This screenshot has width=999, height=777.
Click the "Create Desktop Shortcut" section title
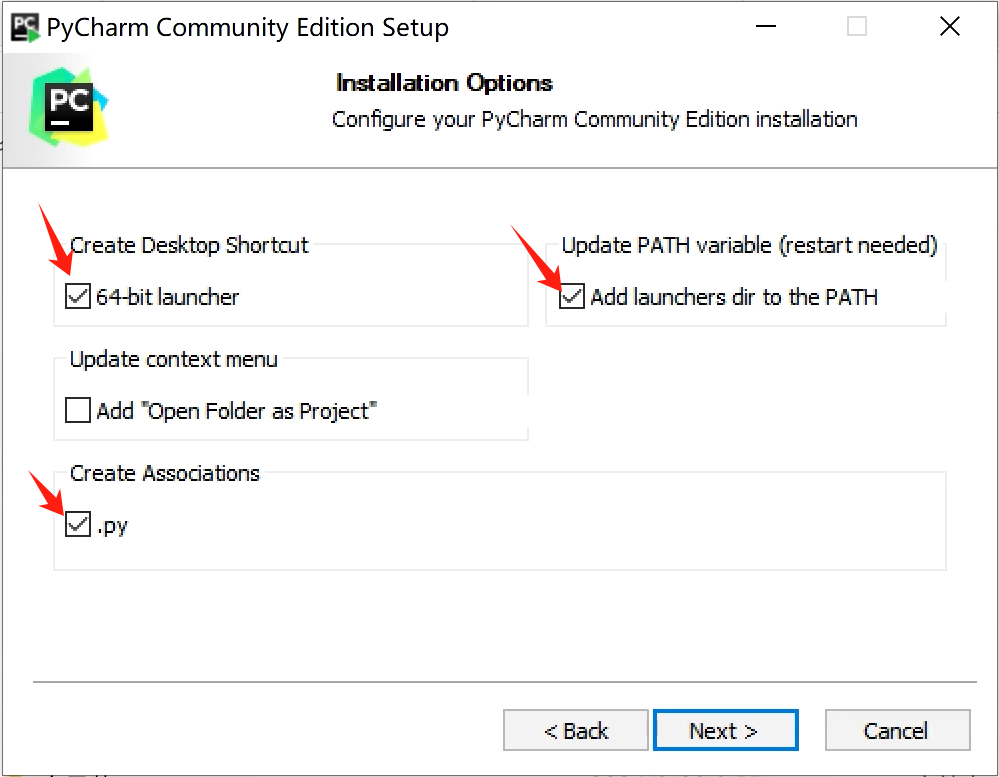click(x=192, y=245)
